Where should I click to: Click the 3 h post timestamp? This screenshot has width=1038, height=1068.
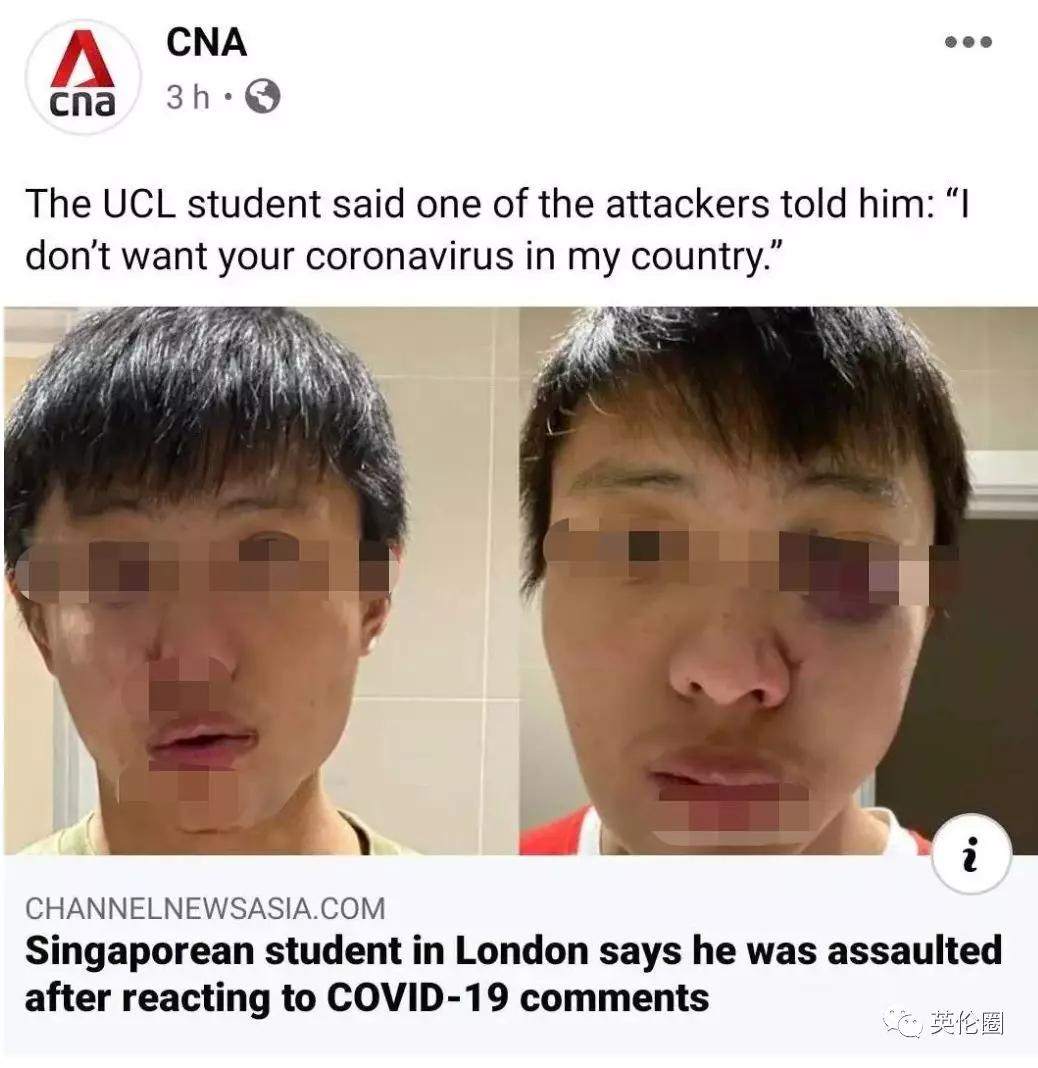tap(188, 97)
